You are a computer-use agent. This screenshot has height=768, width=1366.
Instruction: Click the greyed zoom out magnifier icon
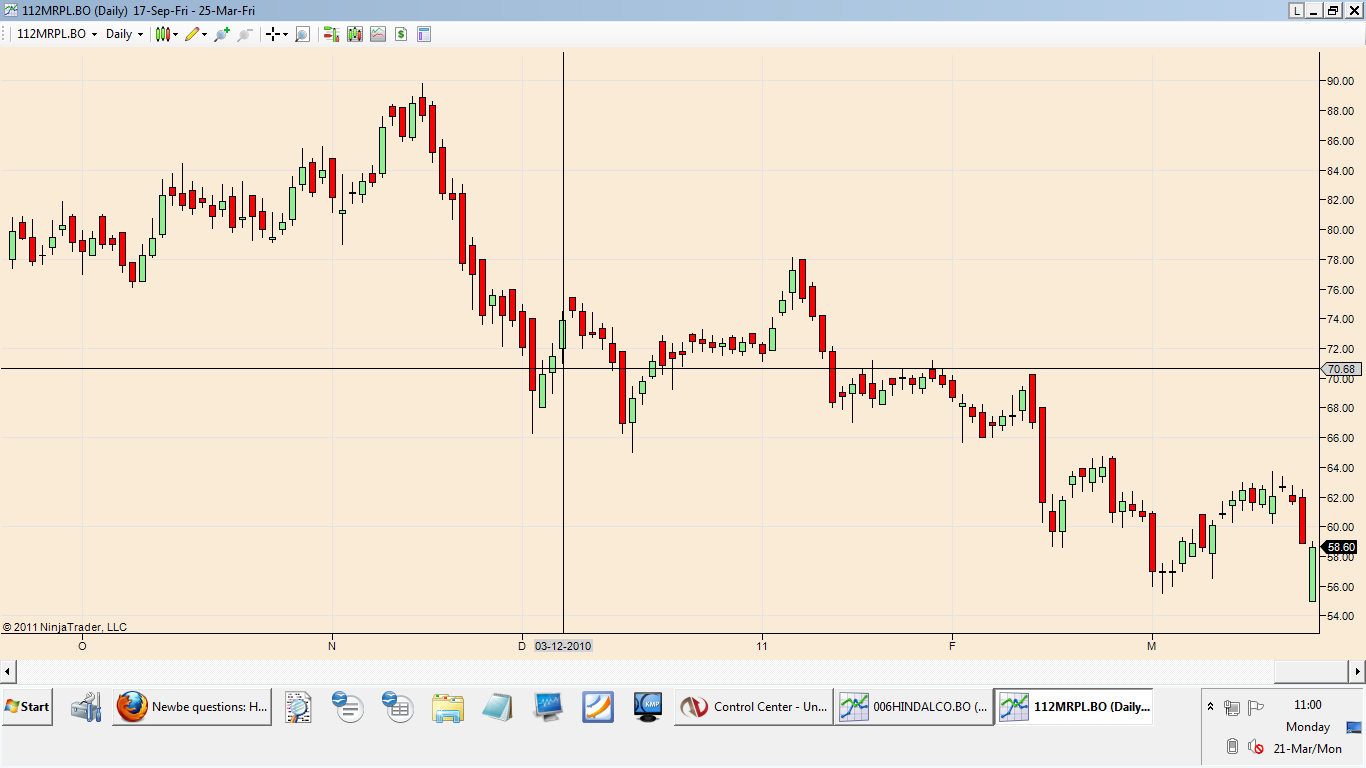244,34
